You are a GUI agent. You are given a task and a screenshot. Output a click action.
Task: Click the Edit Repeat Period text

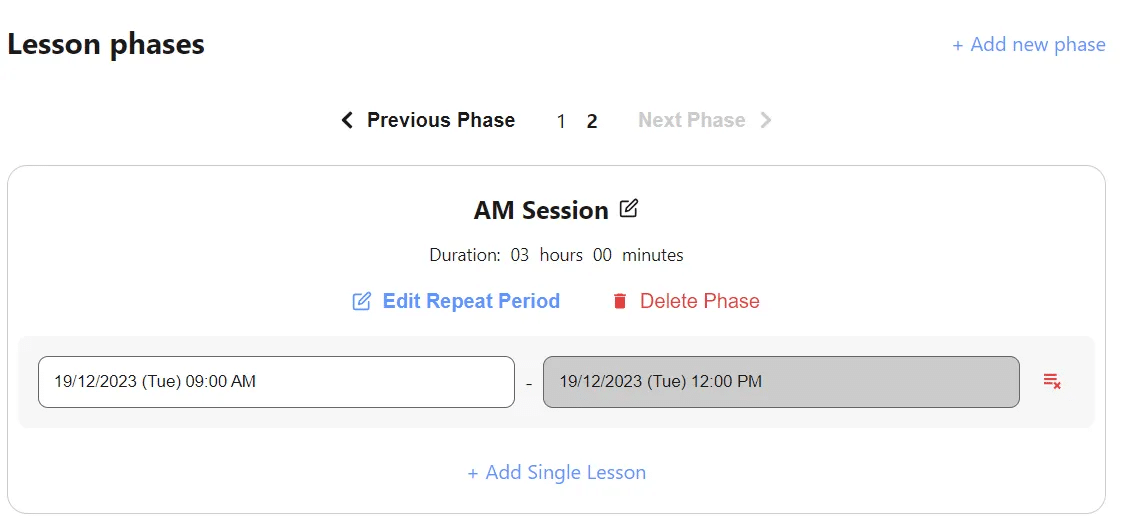[x=471, y=301]
